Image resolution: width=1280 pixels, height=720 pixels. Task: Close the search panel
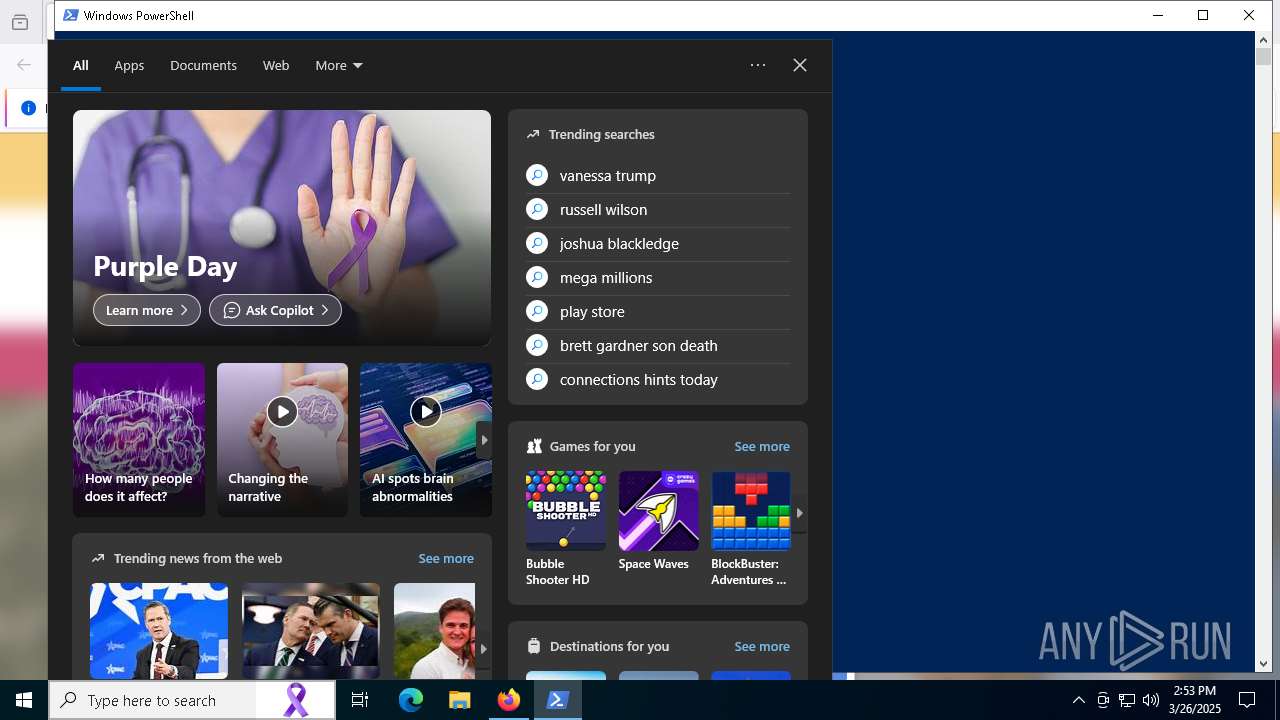[x=800, y=65]
